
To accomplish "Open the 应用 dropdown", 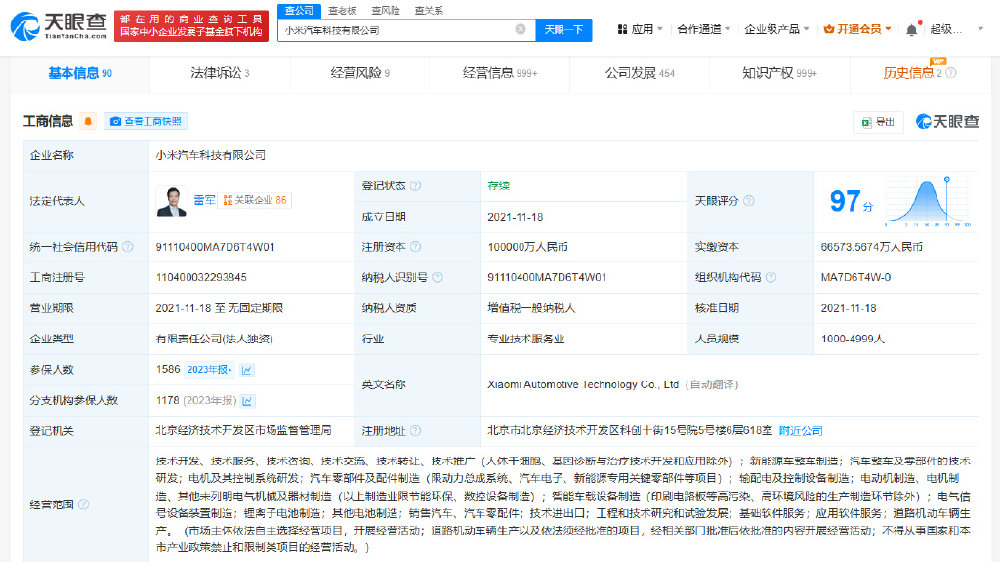I will pos(640,29).
